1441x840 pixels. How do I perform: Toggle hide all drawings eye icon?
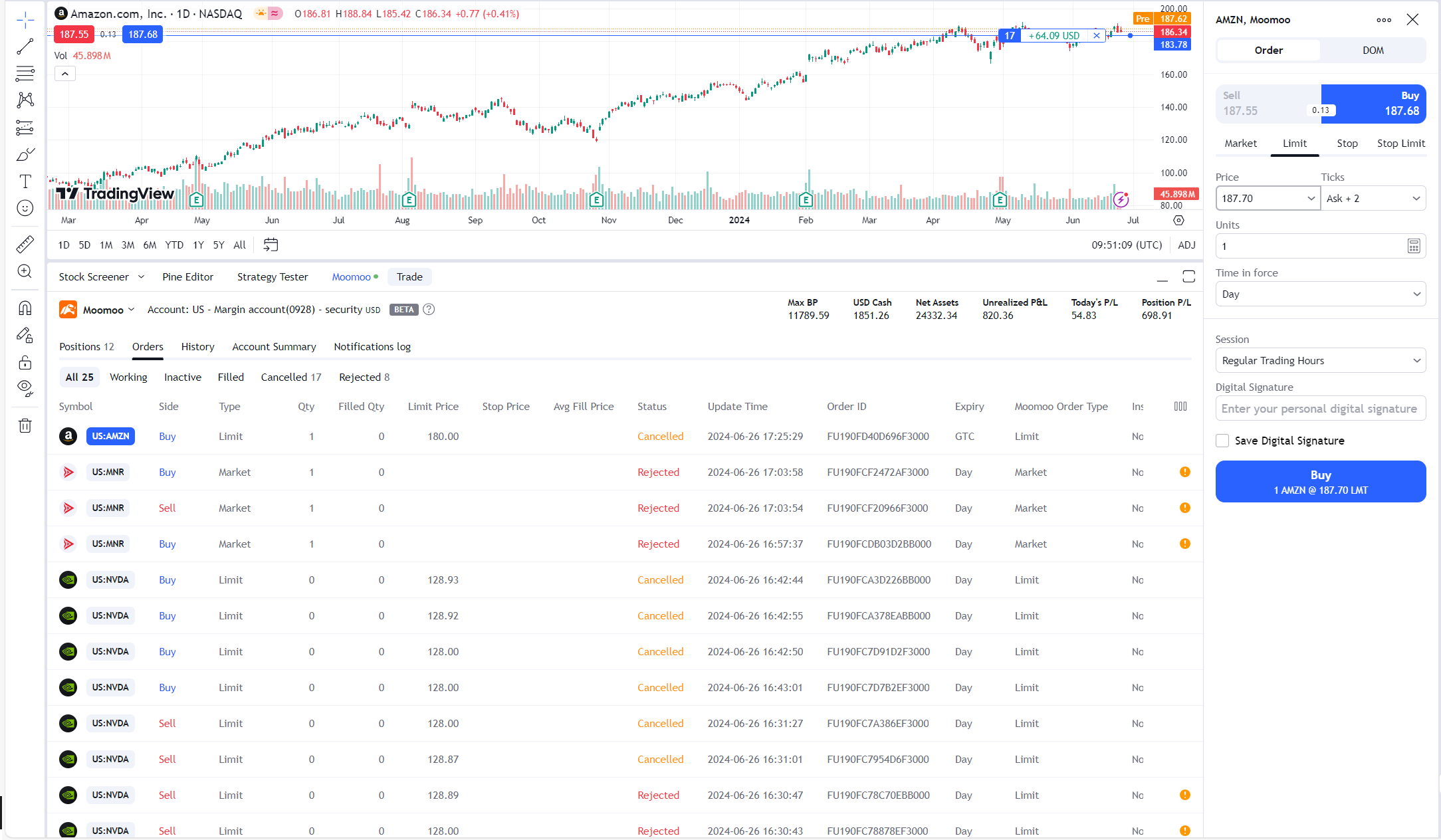25,388
